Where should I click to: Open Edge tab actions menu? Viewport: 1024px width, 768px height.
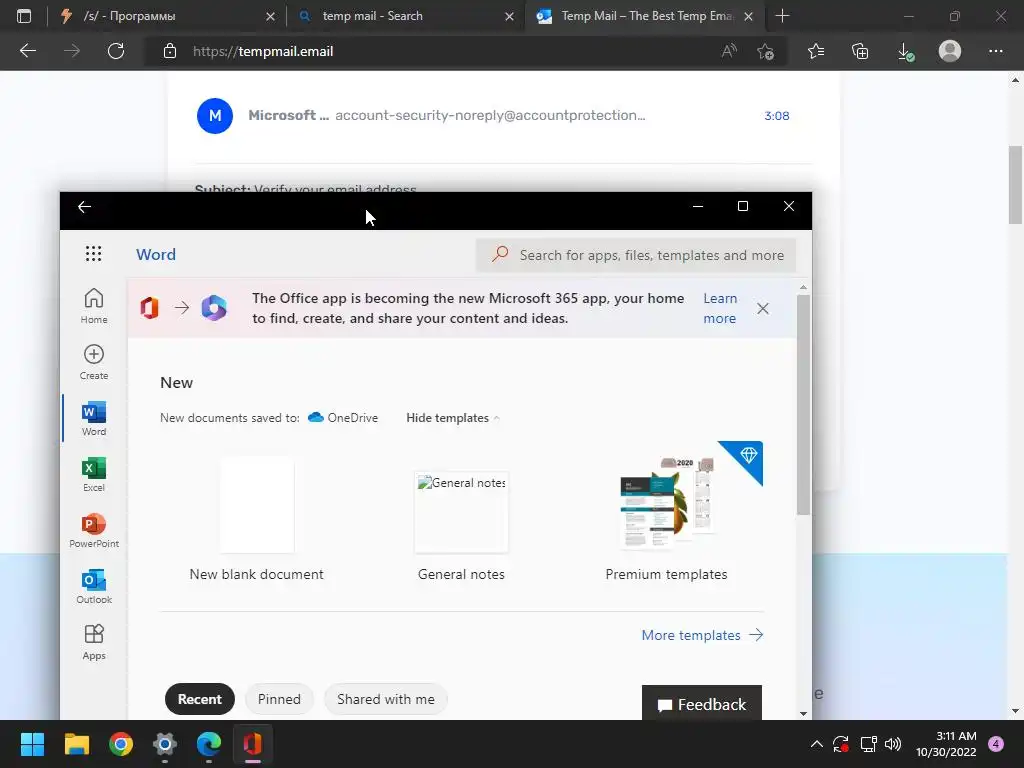click(24, 16)
